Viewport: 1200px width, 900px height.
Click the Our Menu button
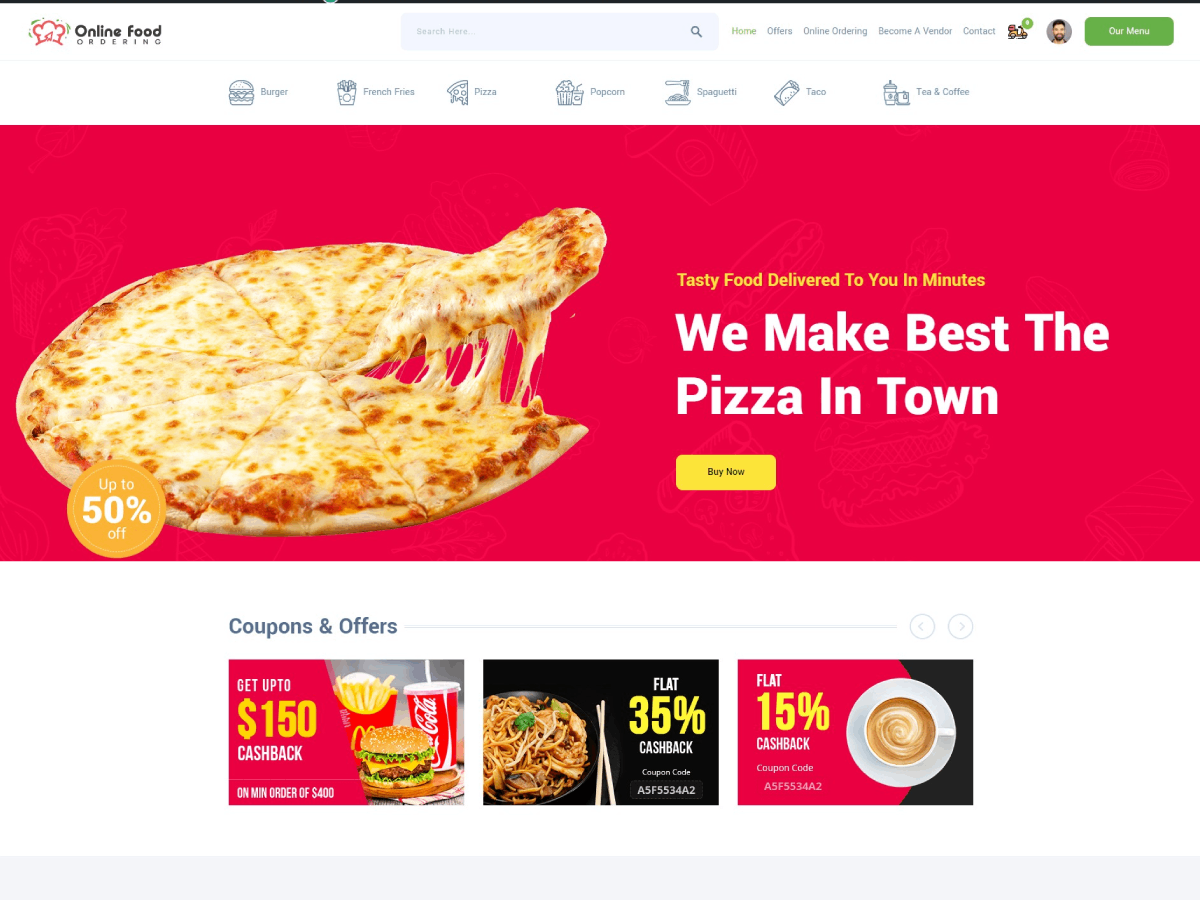coord(1129,31)
